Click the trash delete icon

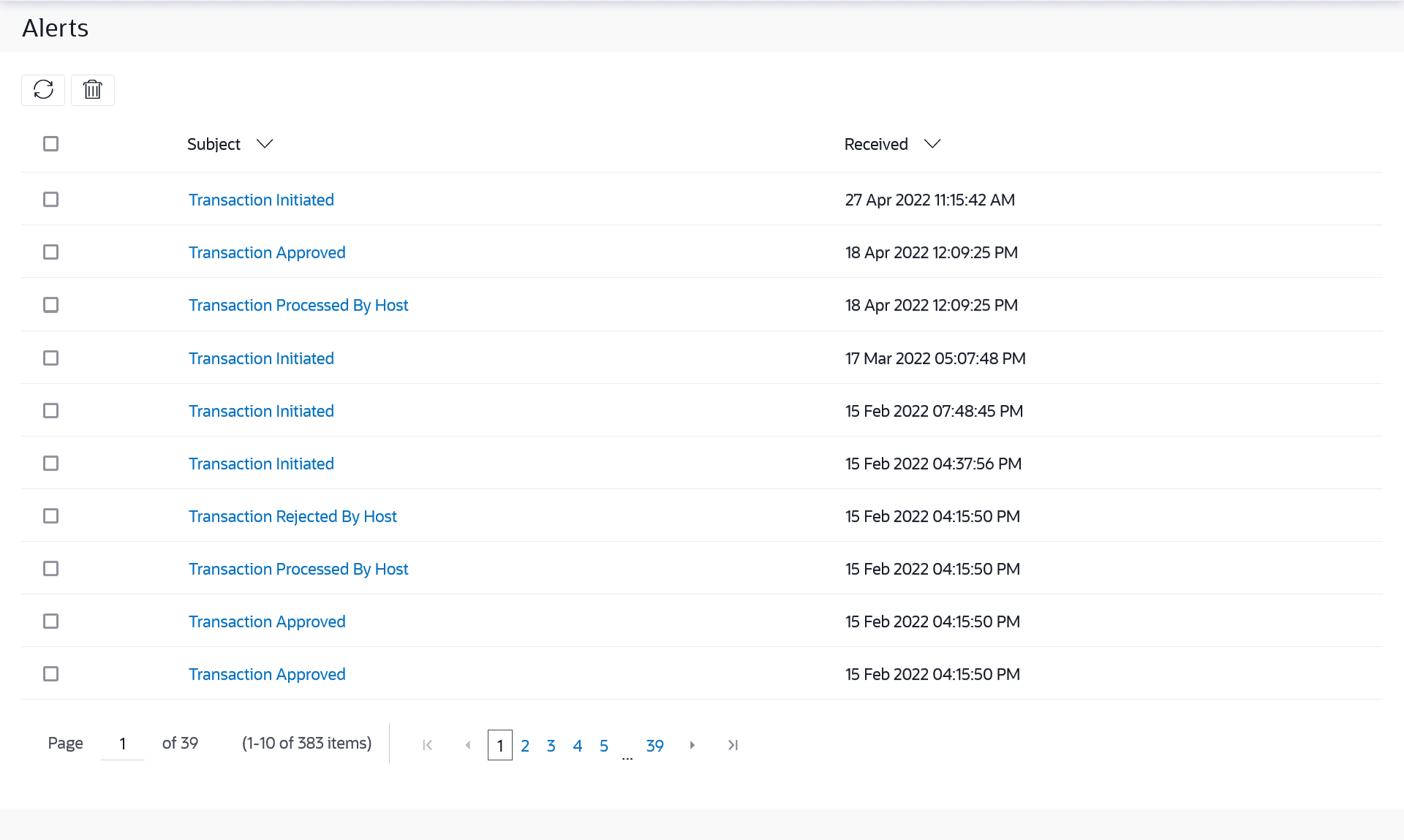[x=92, y=90]
